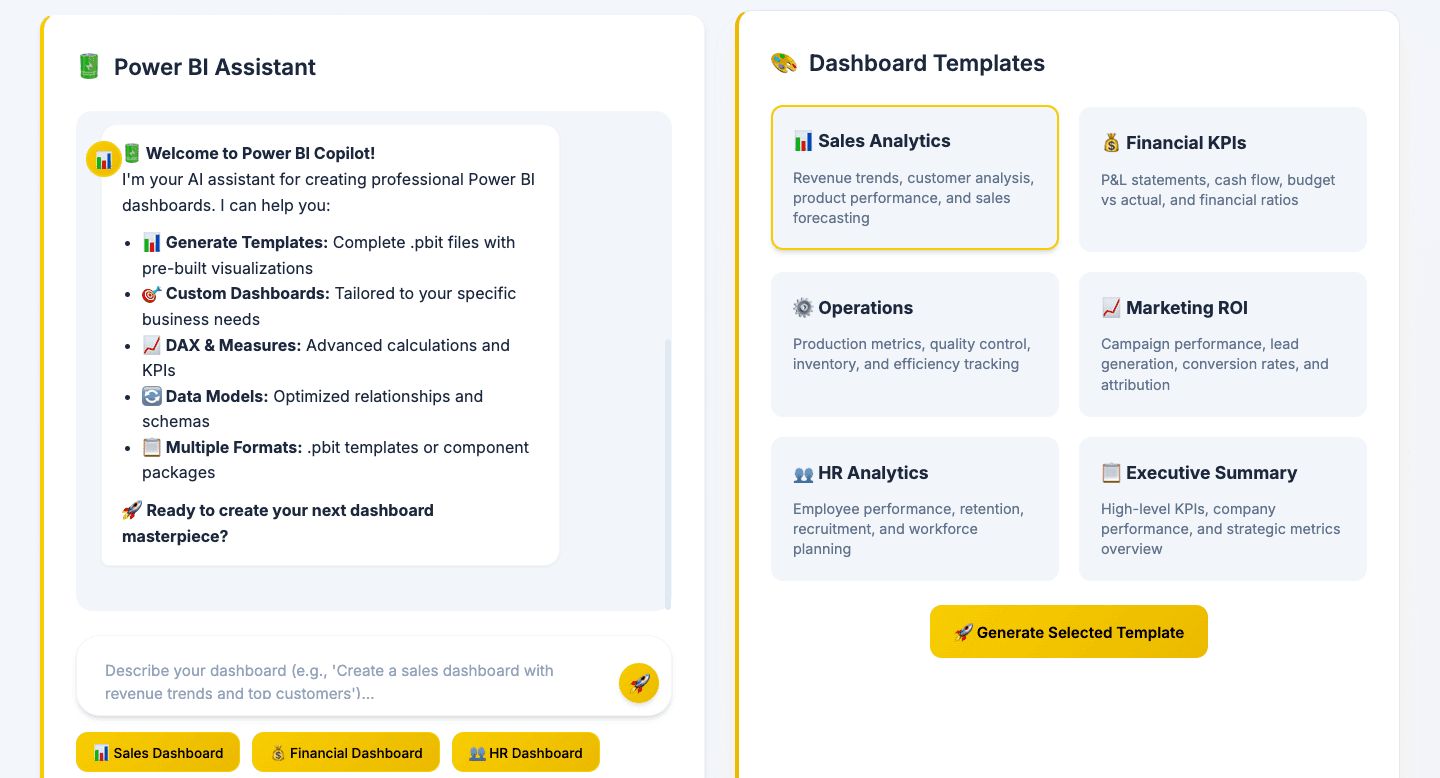The image size is (1440, 778).
Task: Click the trend chart icon in Marketing ROI card
Action: (1111, 308)
